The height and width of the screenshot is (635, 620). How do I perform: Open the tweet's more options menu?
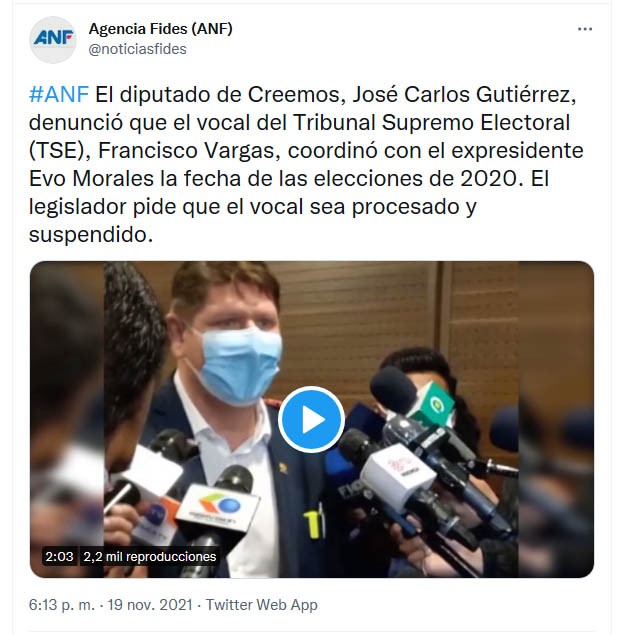point(585,29)
